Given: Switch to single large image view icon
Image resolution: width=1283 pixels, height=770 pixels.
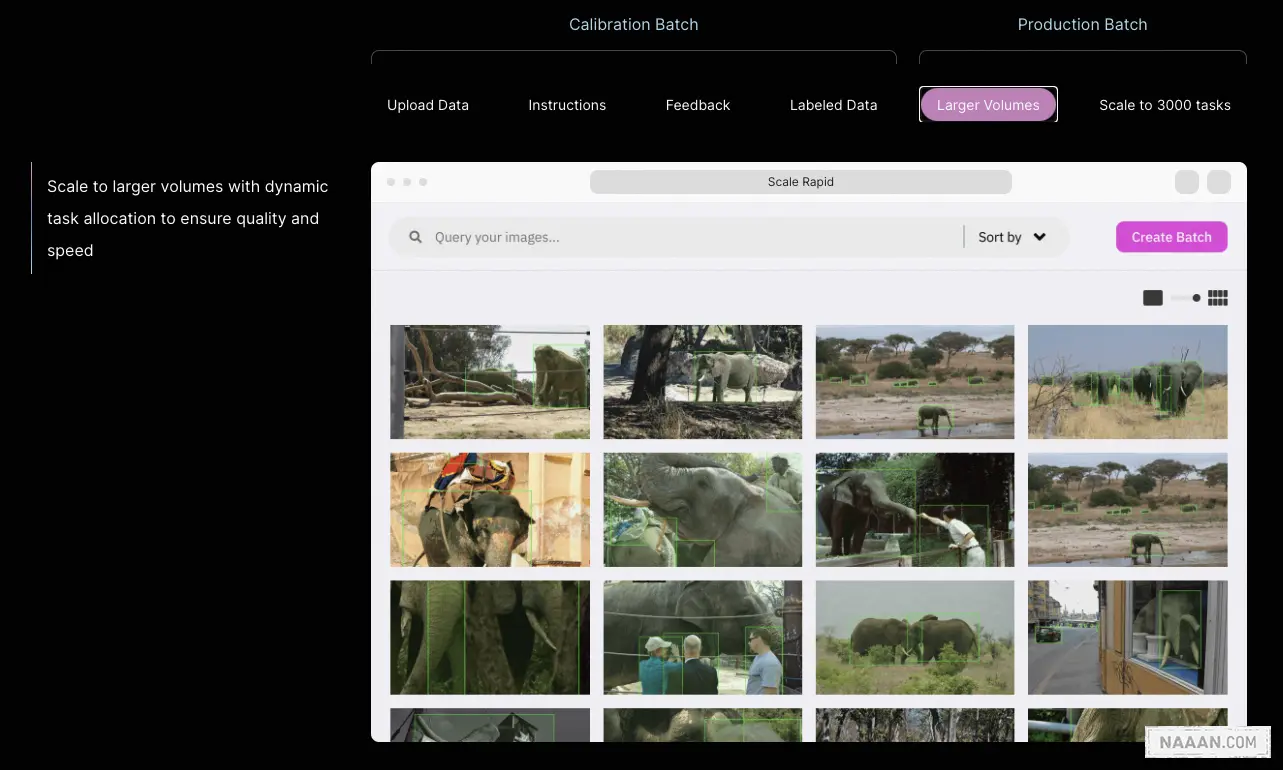Looking at the screenshot, I should pyautogui.click(x=1153, y=298).
